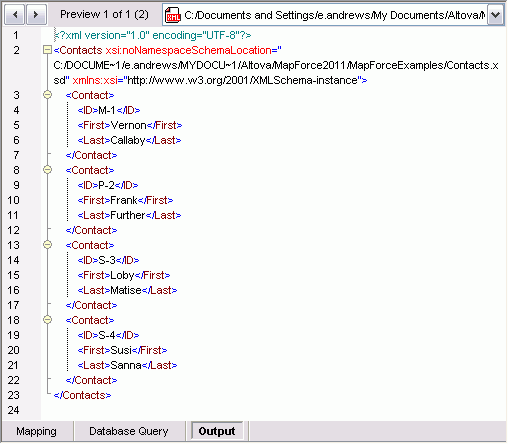508x444 pixels.
Task: Place cursor in the XML declaration line
Action: coord(153,35)
